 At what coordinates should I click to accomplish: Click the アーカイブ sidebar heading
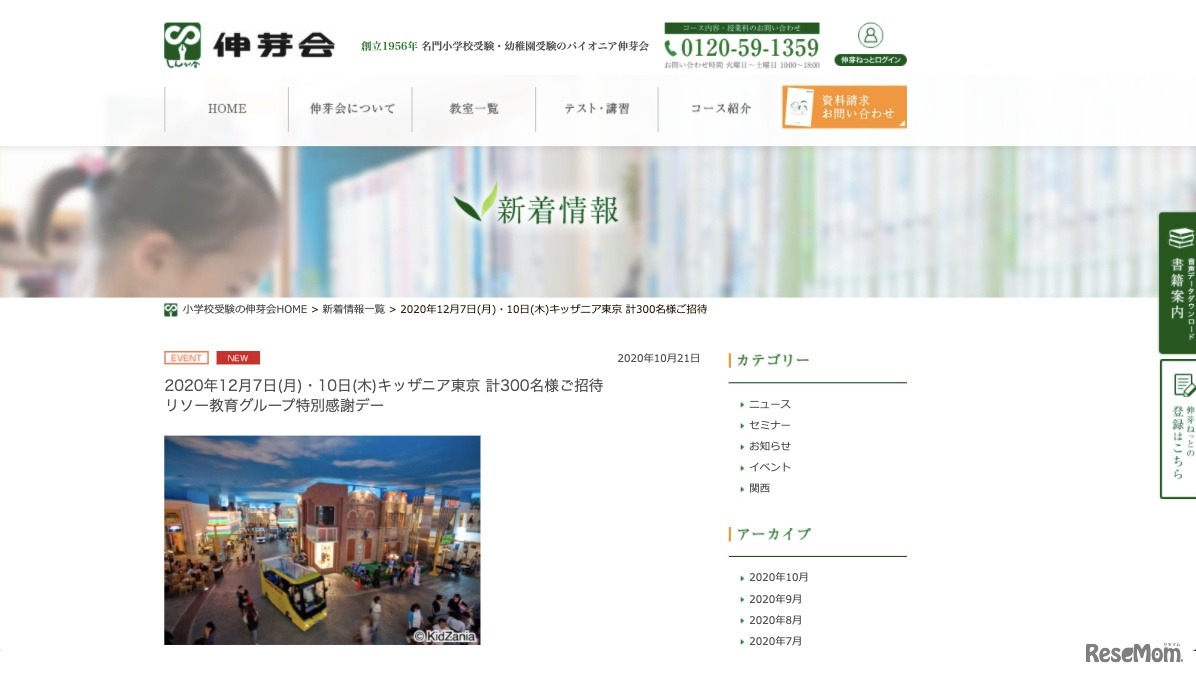pos(773,534)
